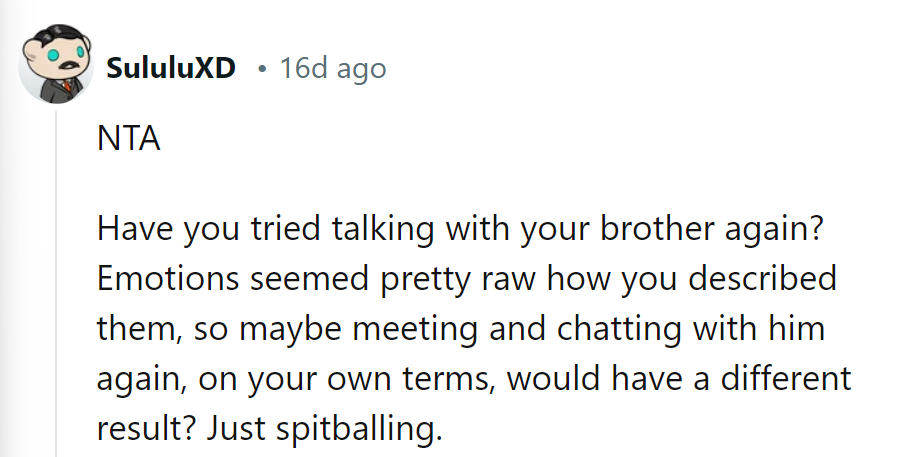Click the "16d ago" comment timestamp
901x457 pixels.
coord(332,69)
